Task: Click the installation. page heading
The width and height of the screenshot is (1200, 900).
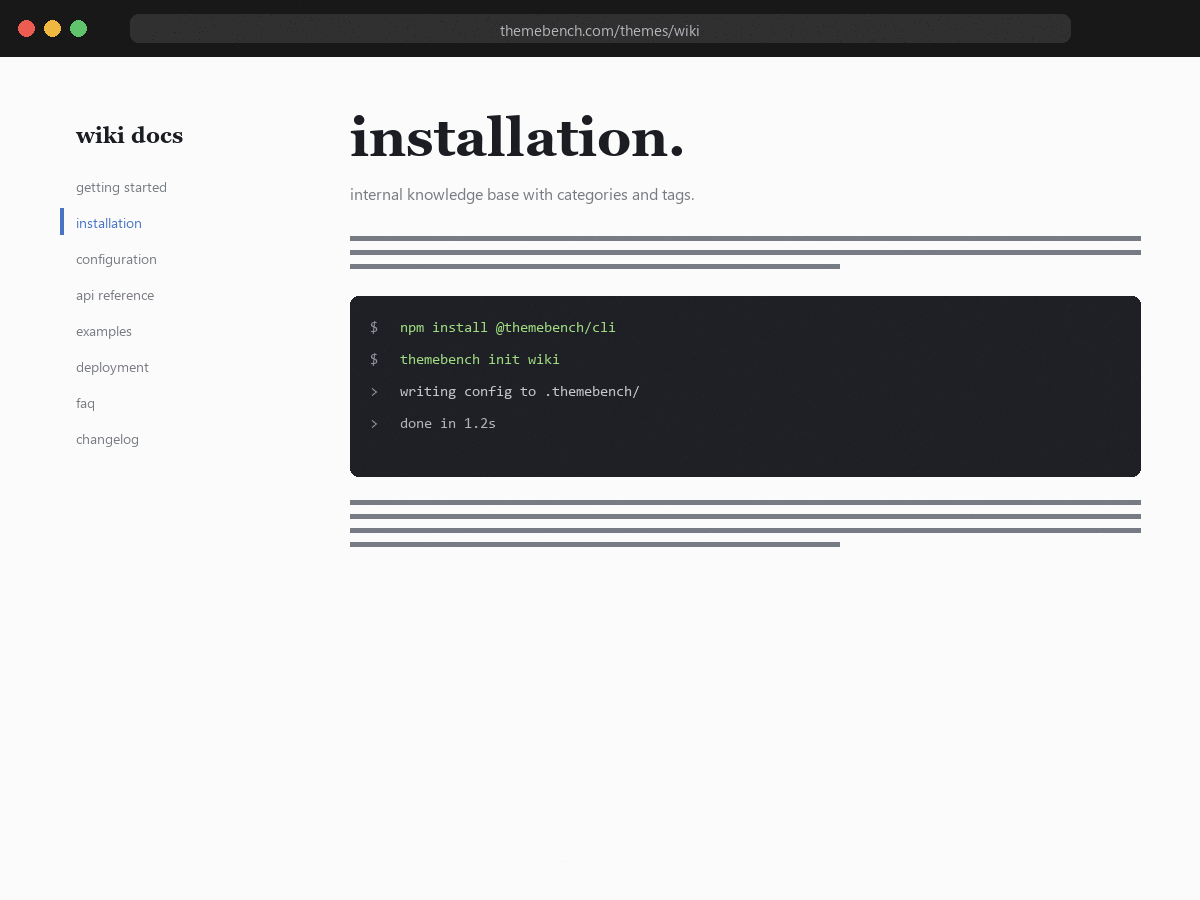Action: (517, 137)
